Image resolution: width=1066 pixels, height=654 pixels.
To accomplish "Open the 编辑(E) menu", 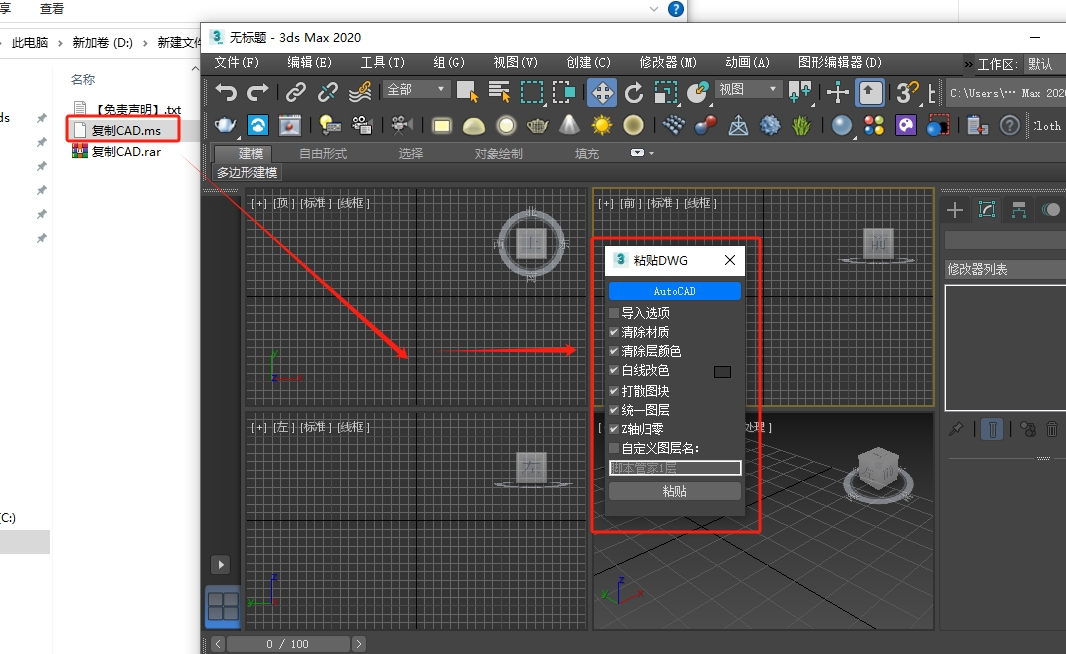I will coord(309,63).
